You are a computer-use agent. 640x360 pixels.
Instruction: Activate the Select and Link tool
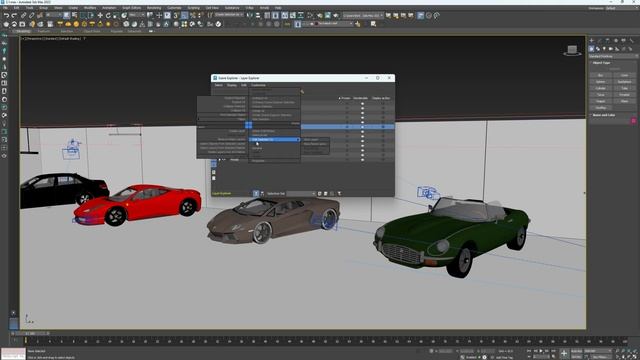click(x=23, y=16)
